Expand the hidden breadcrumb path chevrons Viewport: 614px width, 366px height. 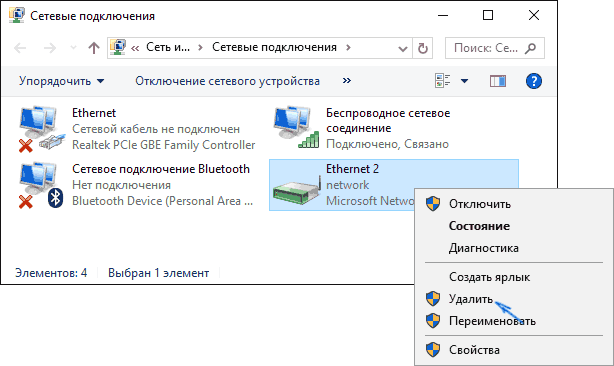coord(135,49)
